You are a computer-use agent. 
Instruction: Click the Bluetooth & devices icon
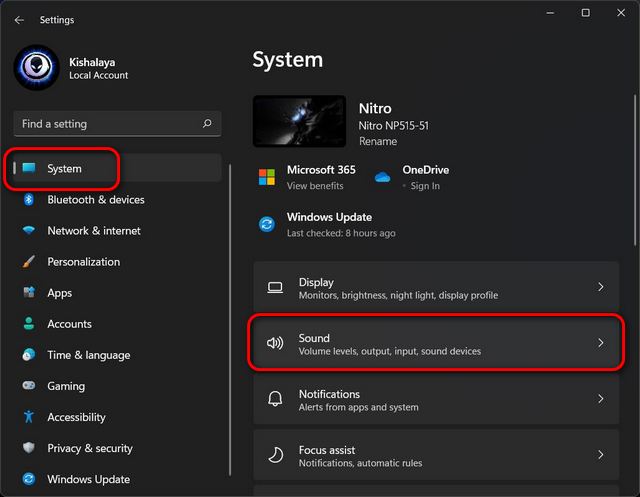[x=29, y=200]
